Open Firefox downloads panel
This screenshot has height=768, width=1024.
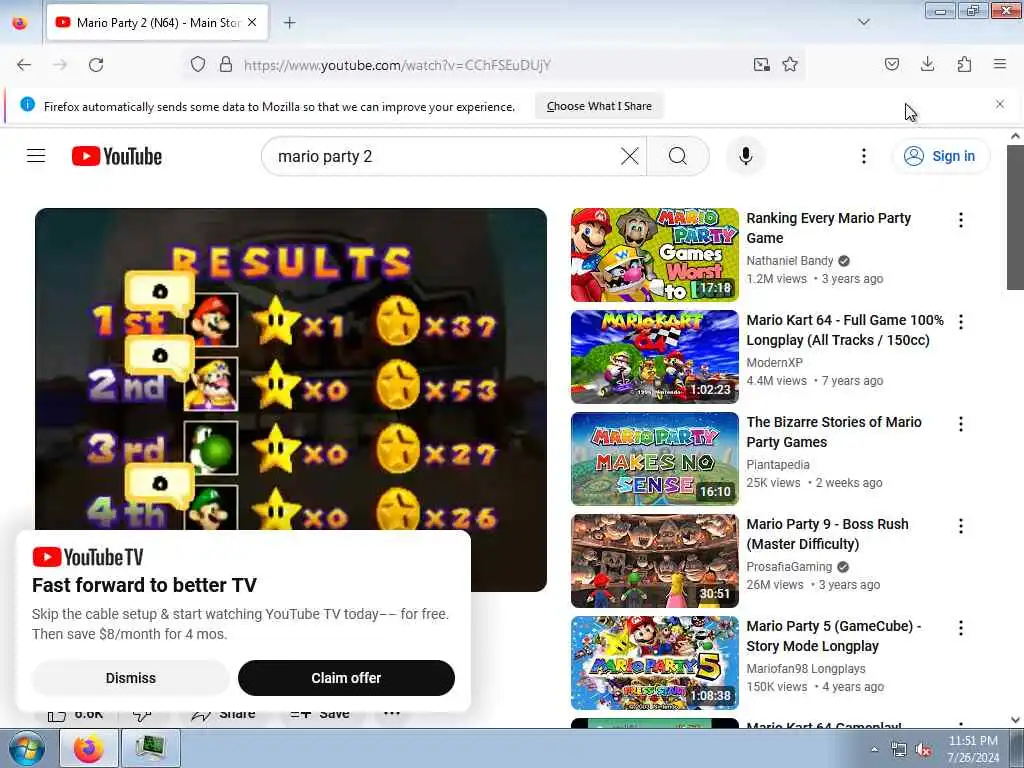pyautogui.click(x=927, y=64)
